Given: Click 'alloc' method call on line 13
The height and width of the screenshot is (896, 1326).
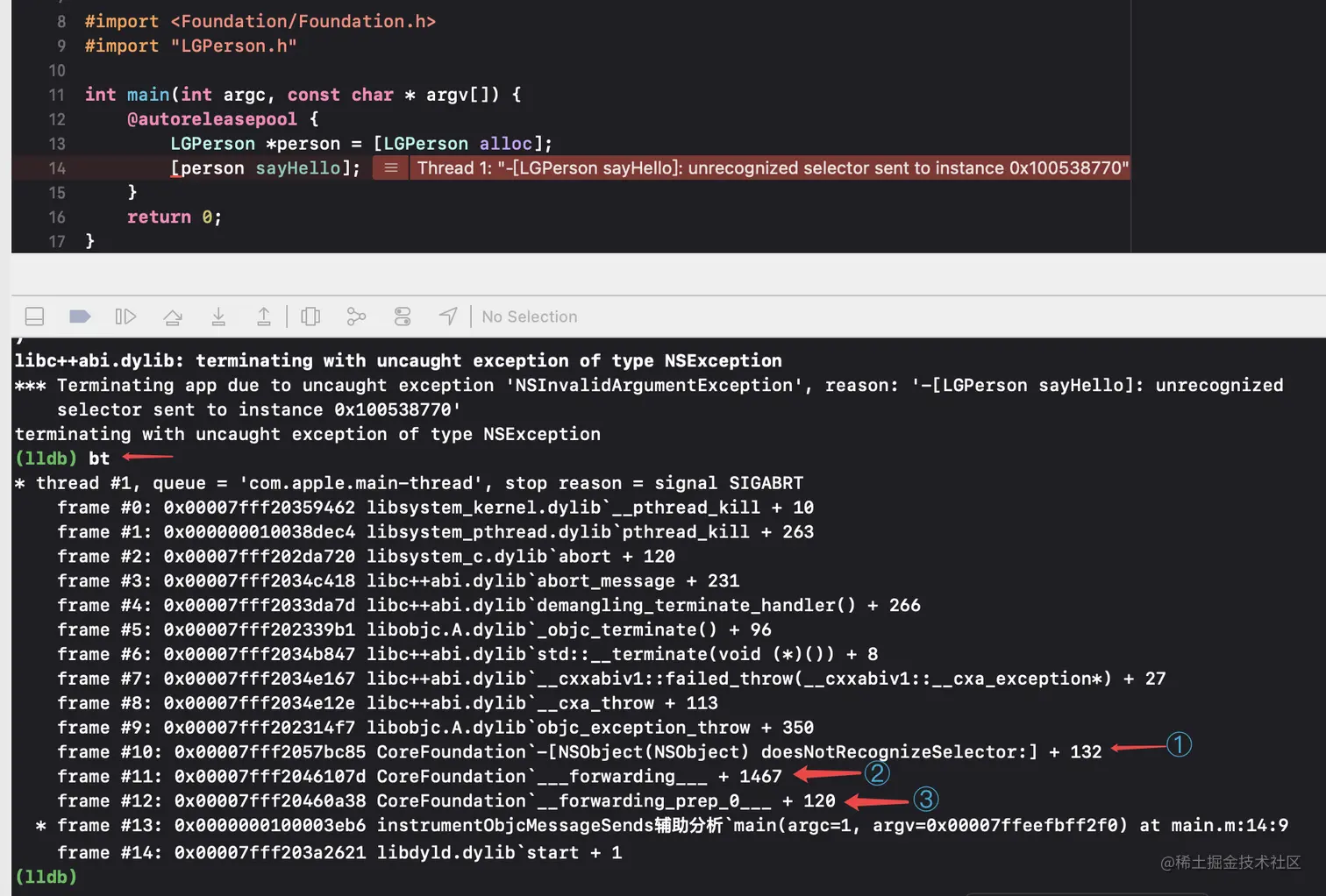Looking at the screenshot, I should point(505,144).
